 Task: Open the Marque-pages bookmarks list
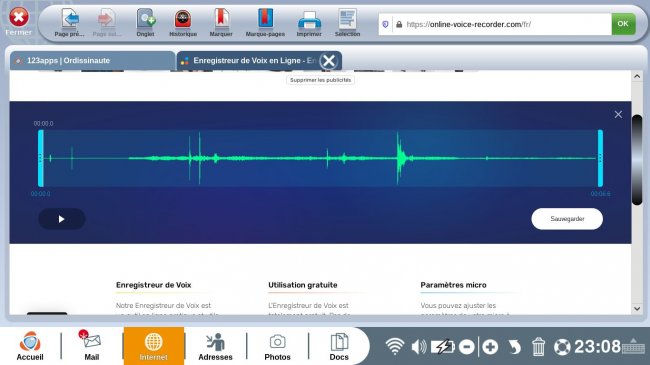pos(265,23)
